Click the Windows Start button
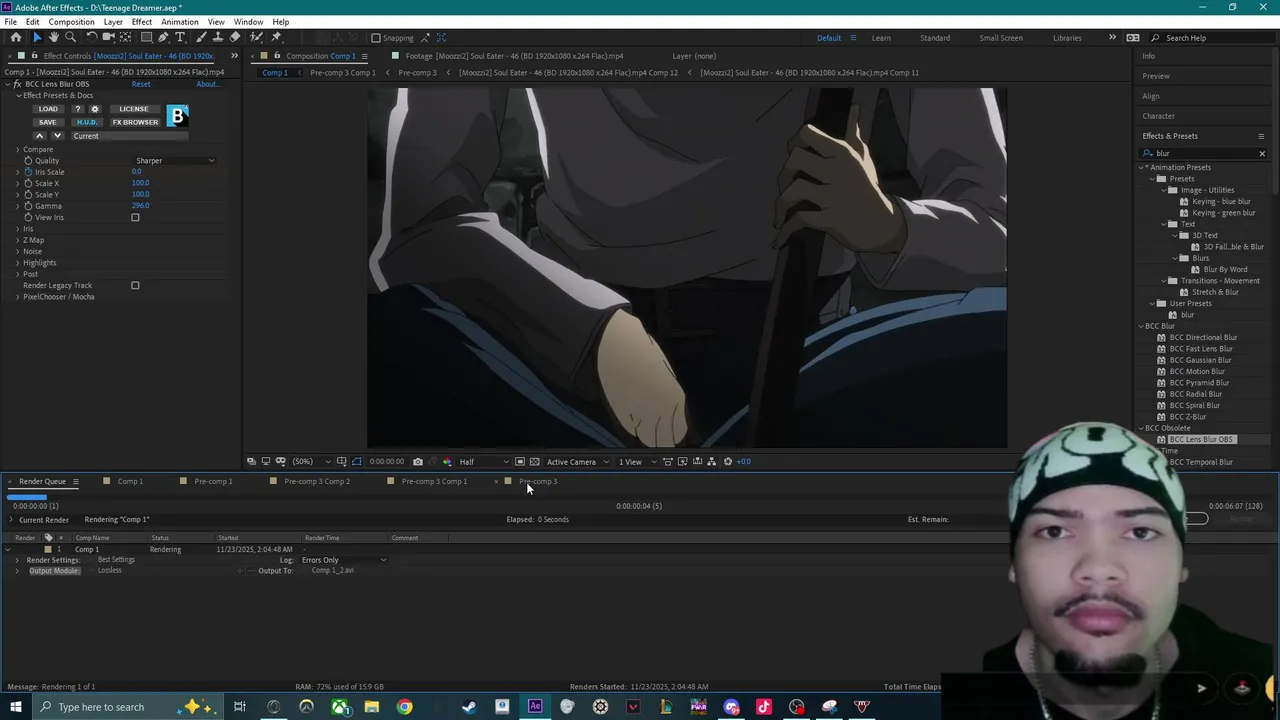1280x720 pixels. (16, 707)
